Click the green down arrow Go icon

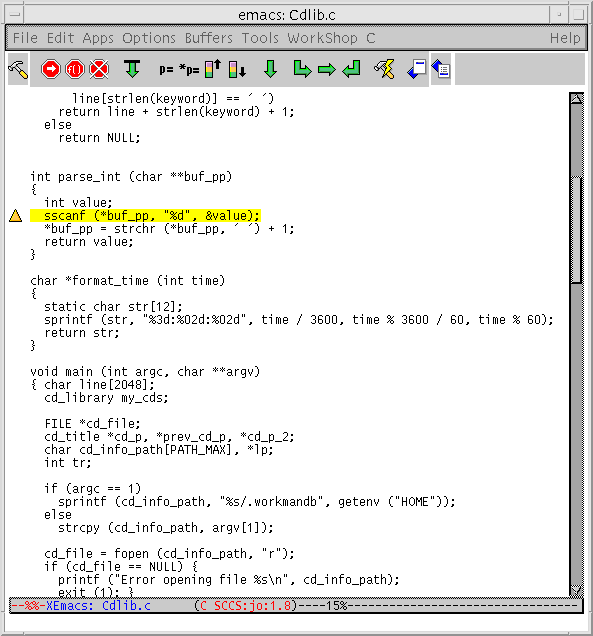point(270,69)
